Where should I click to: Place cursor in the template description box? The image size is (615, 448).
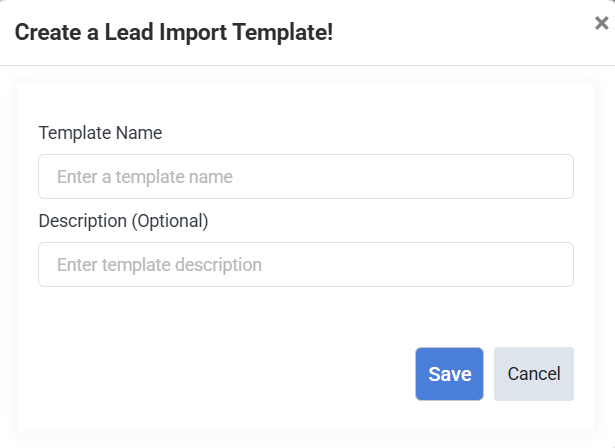coord(305,265)
